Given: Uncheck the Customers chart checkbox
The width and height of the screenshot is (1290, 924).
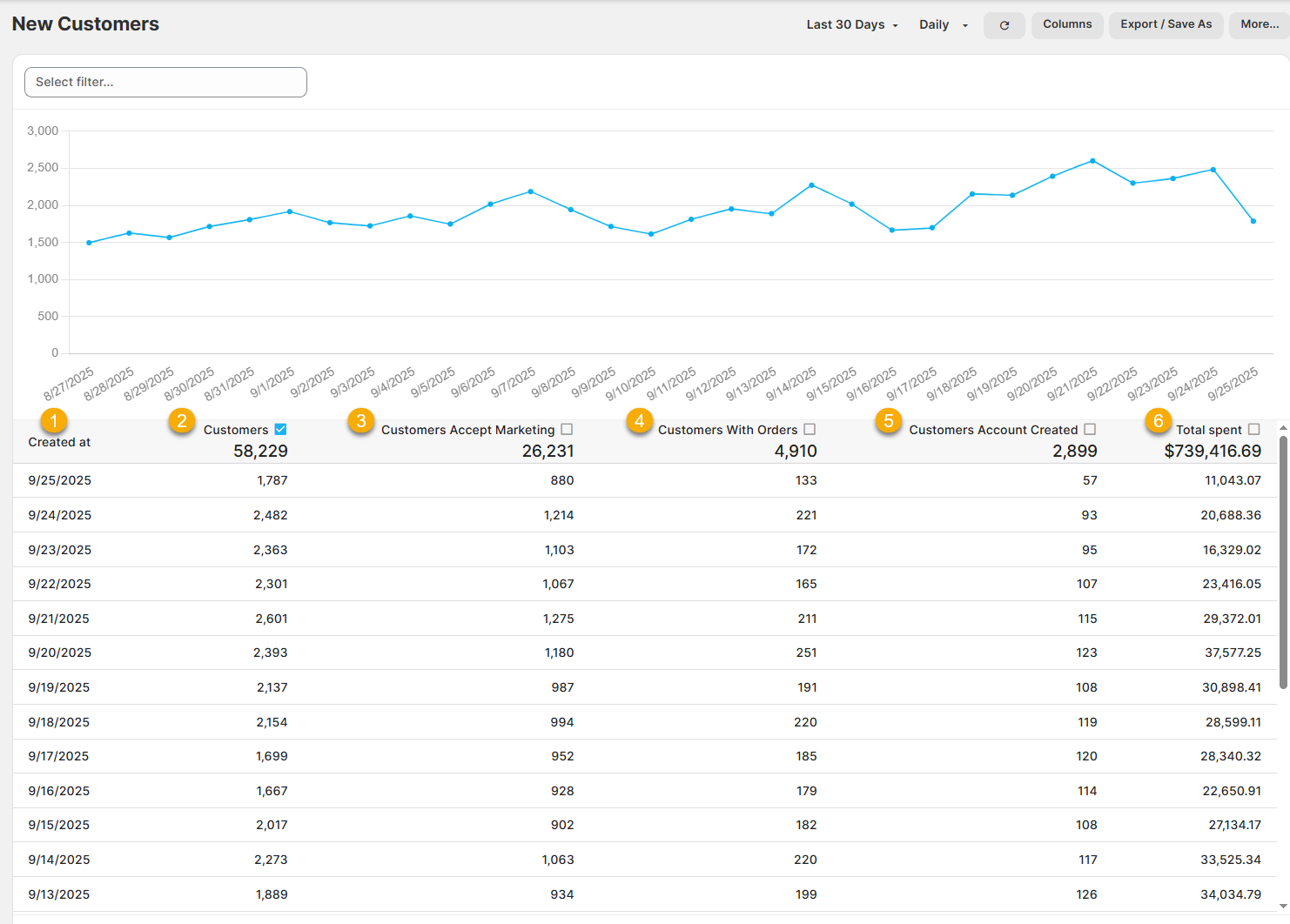Looking at the screenshot, I should pos(280,429).
